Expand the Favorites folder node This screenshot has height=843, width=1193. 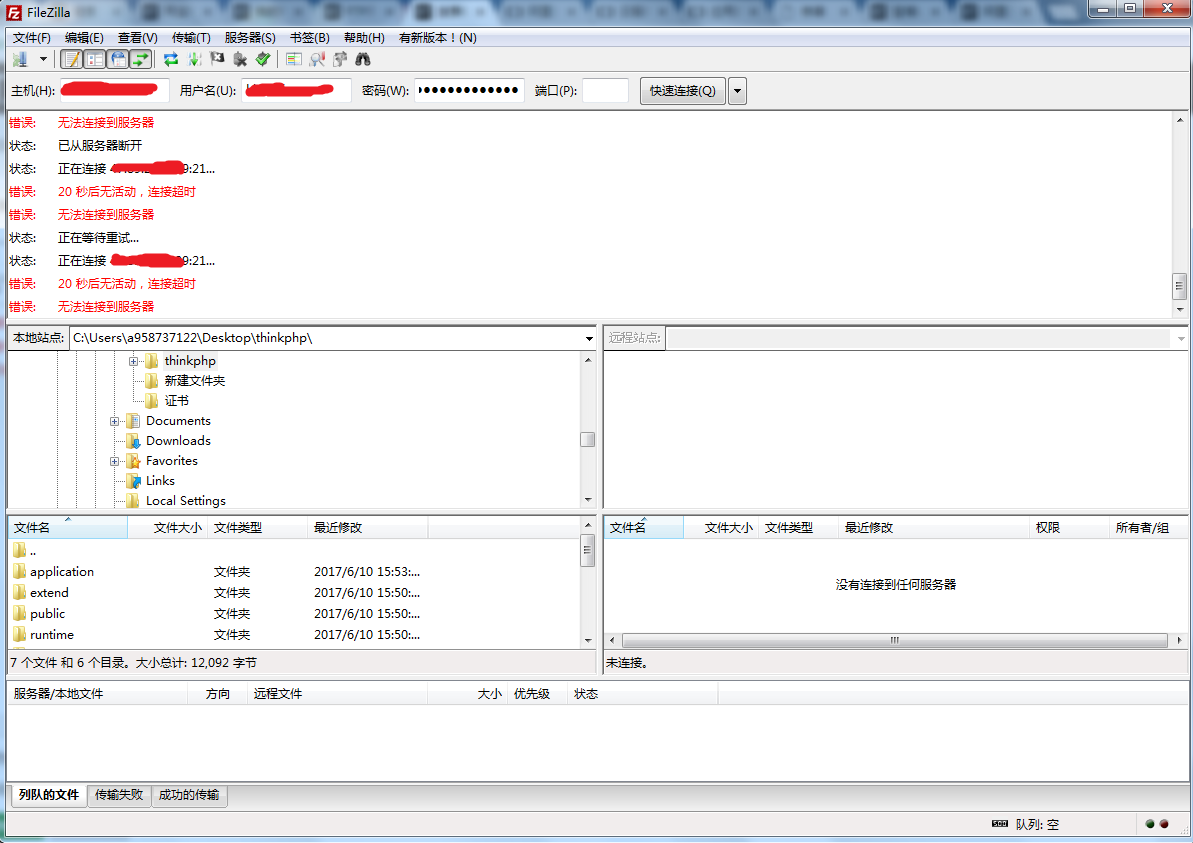tap(114, 461)
